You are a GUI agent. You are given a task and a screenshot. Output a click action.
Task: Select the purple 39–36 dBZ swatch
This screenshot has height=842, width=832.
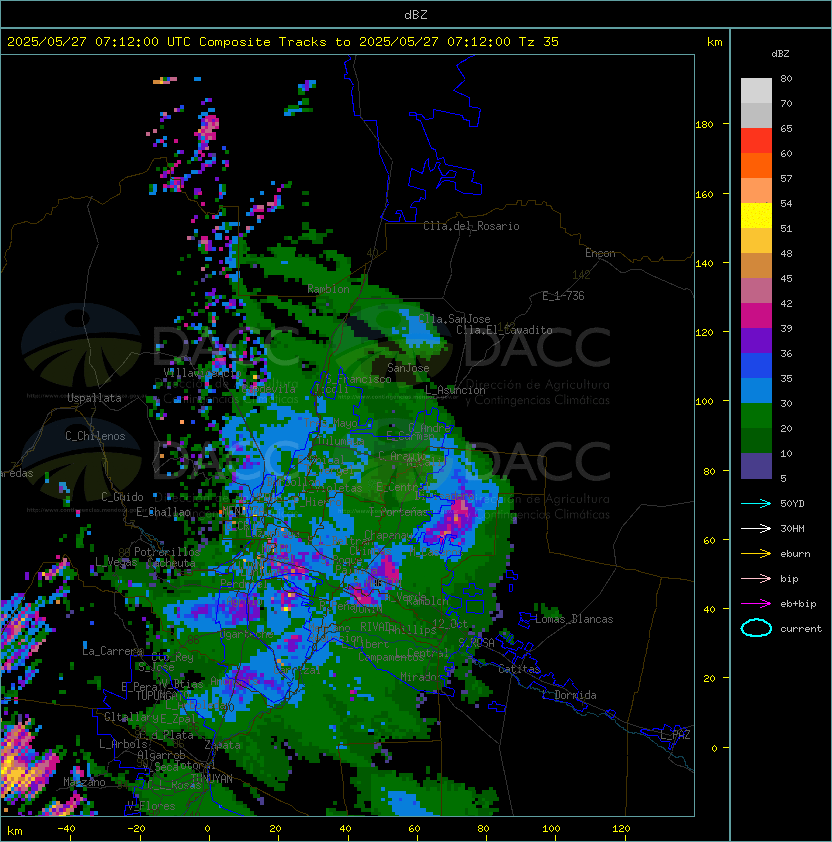tap(756, 341)
